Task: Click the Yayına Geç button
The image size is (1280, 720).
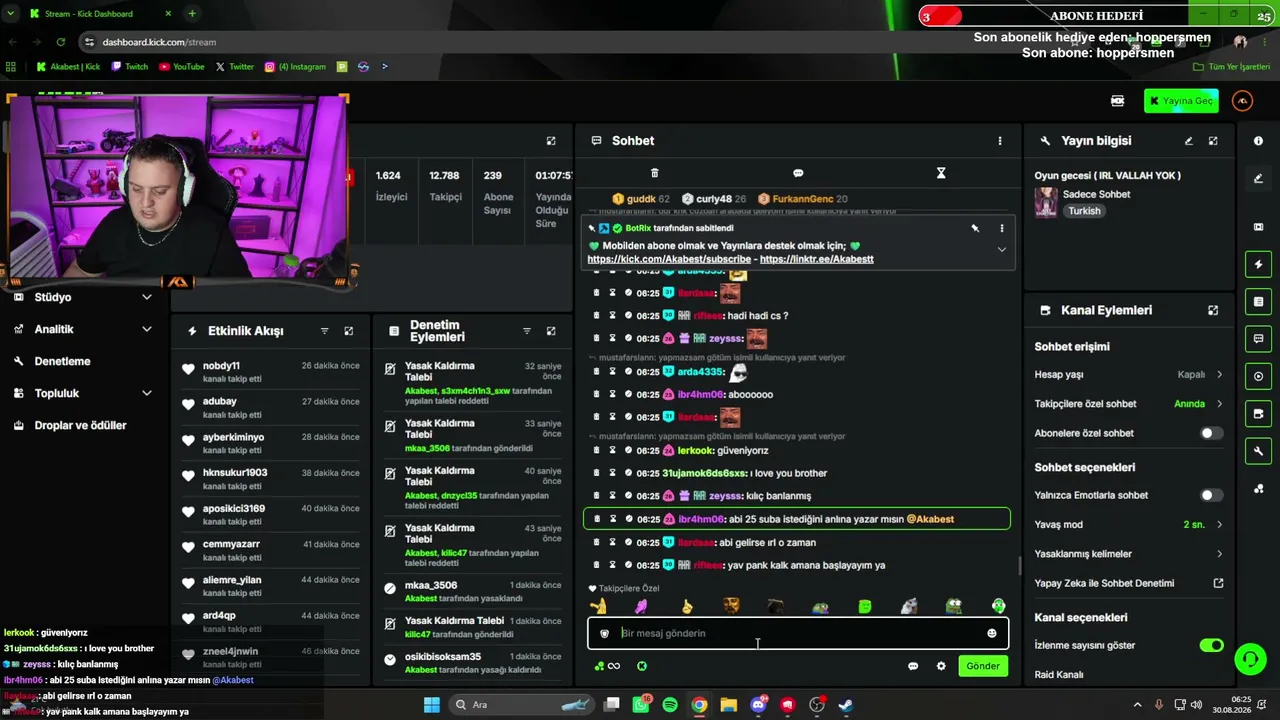Action: 1181,101
